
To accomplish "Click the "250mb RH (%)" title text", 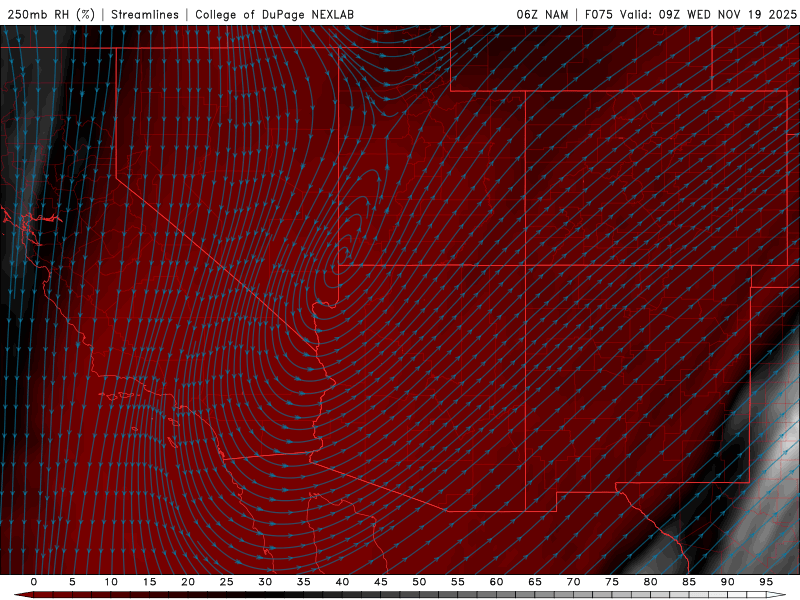I will 51,14.
